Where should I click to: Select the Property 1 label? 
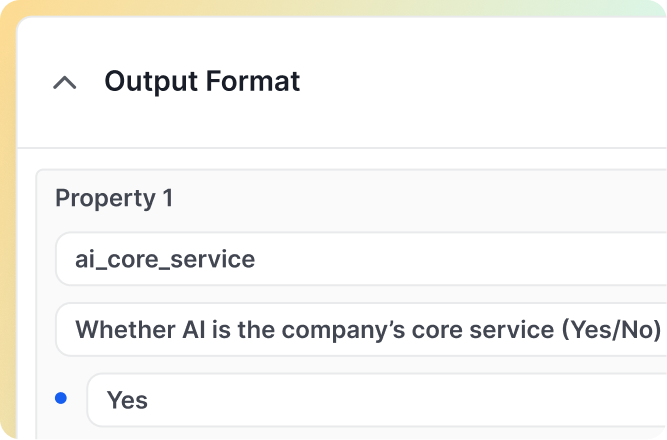tap(114, 198)
